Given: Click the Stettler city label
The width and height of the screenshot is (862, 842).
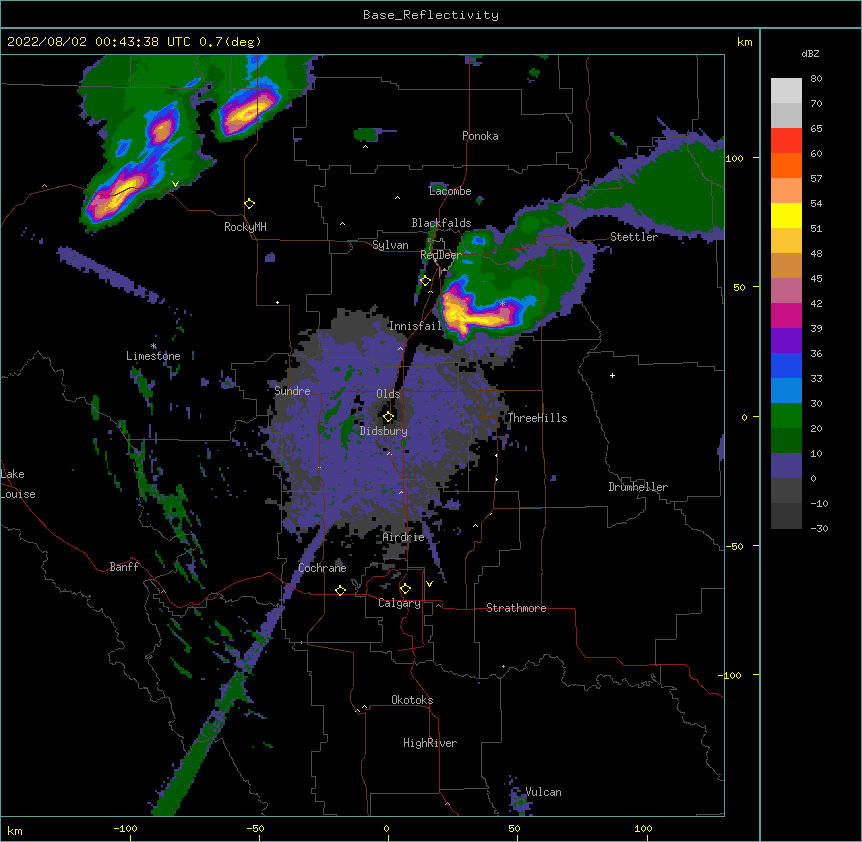Looking at the screenshot, I should click(634, 237).
